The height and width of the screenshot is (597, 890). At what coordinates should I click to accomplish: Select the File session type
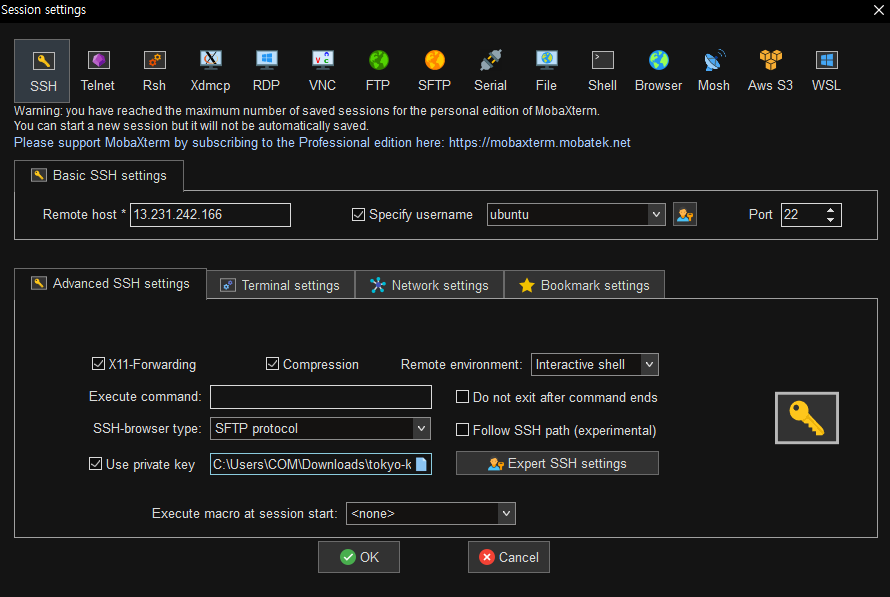pyautogui.click(x=546, y=70)
